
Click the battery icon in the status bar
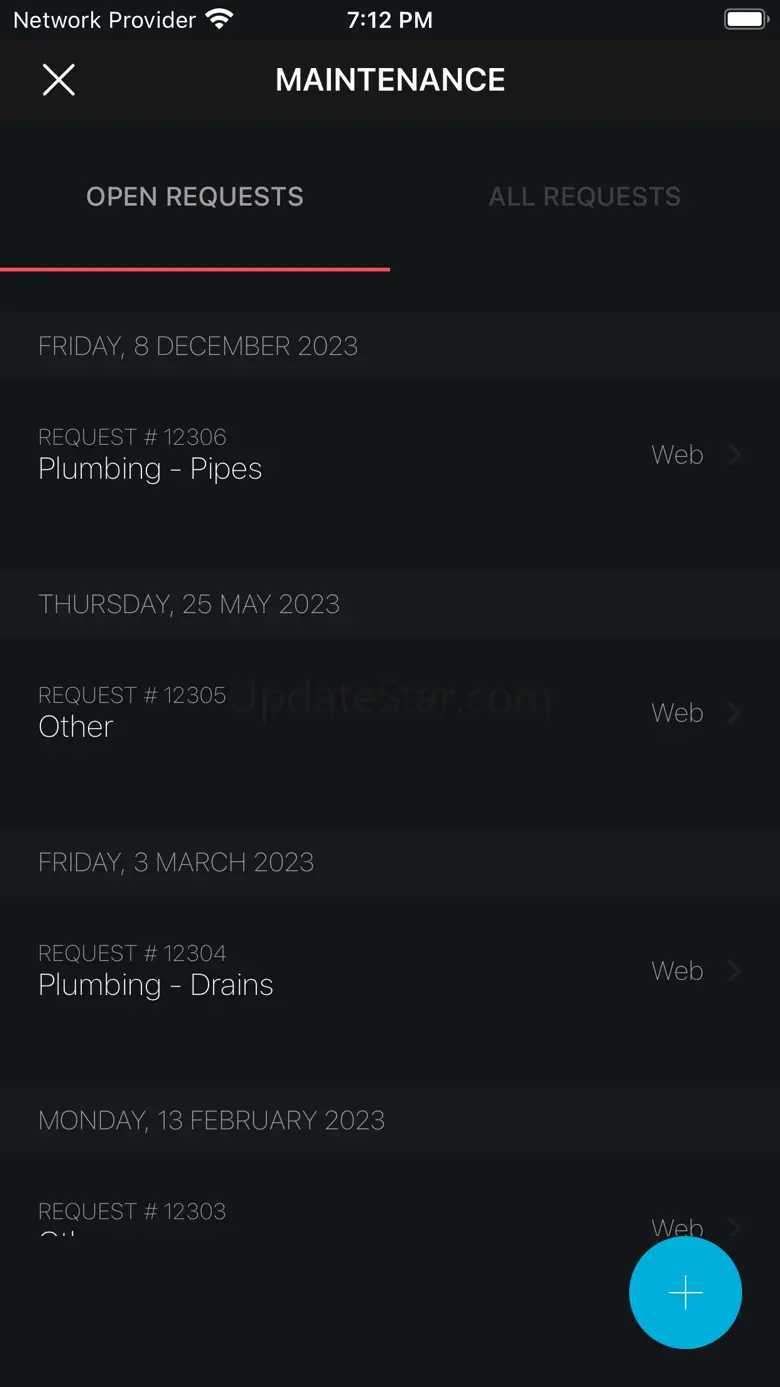click(744, 19)
